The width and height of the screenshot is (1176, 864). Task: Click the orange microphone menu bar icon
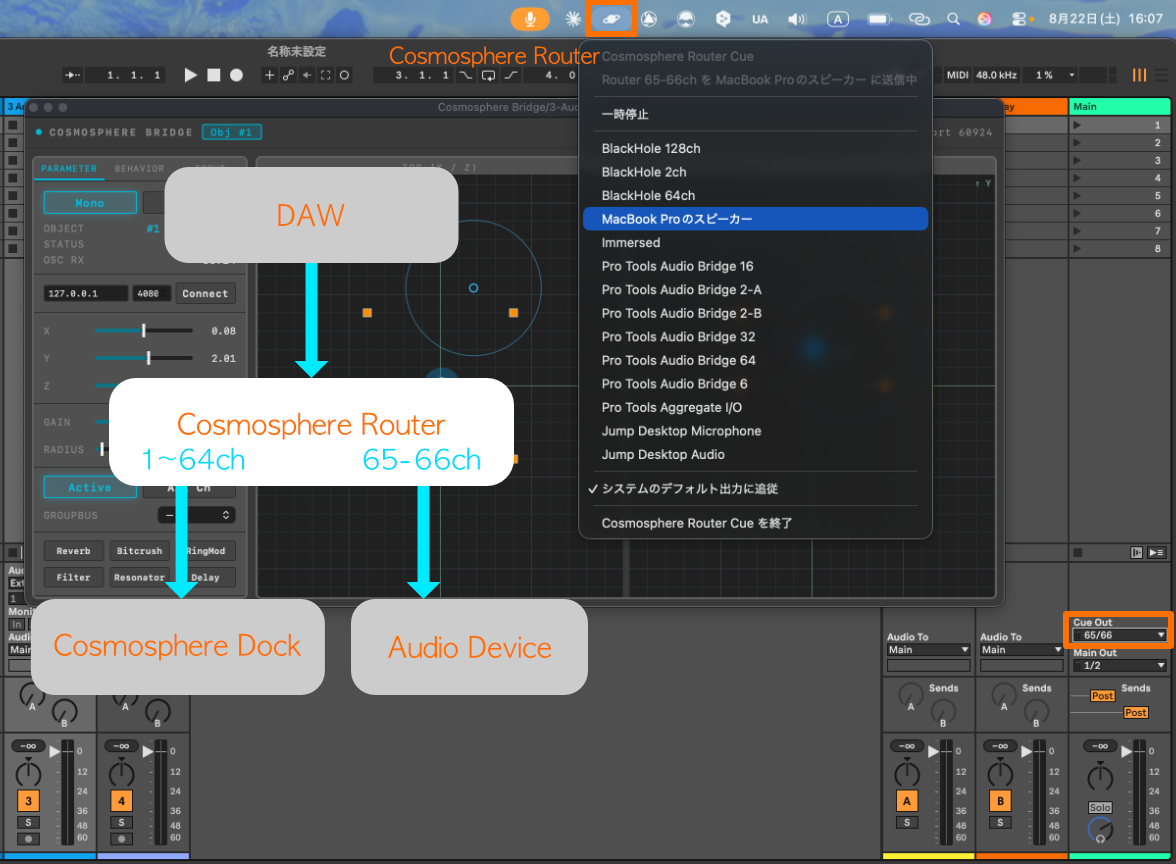click(x=530, y=19)
